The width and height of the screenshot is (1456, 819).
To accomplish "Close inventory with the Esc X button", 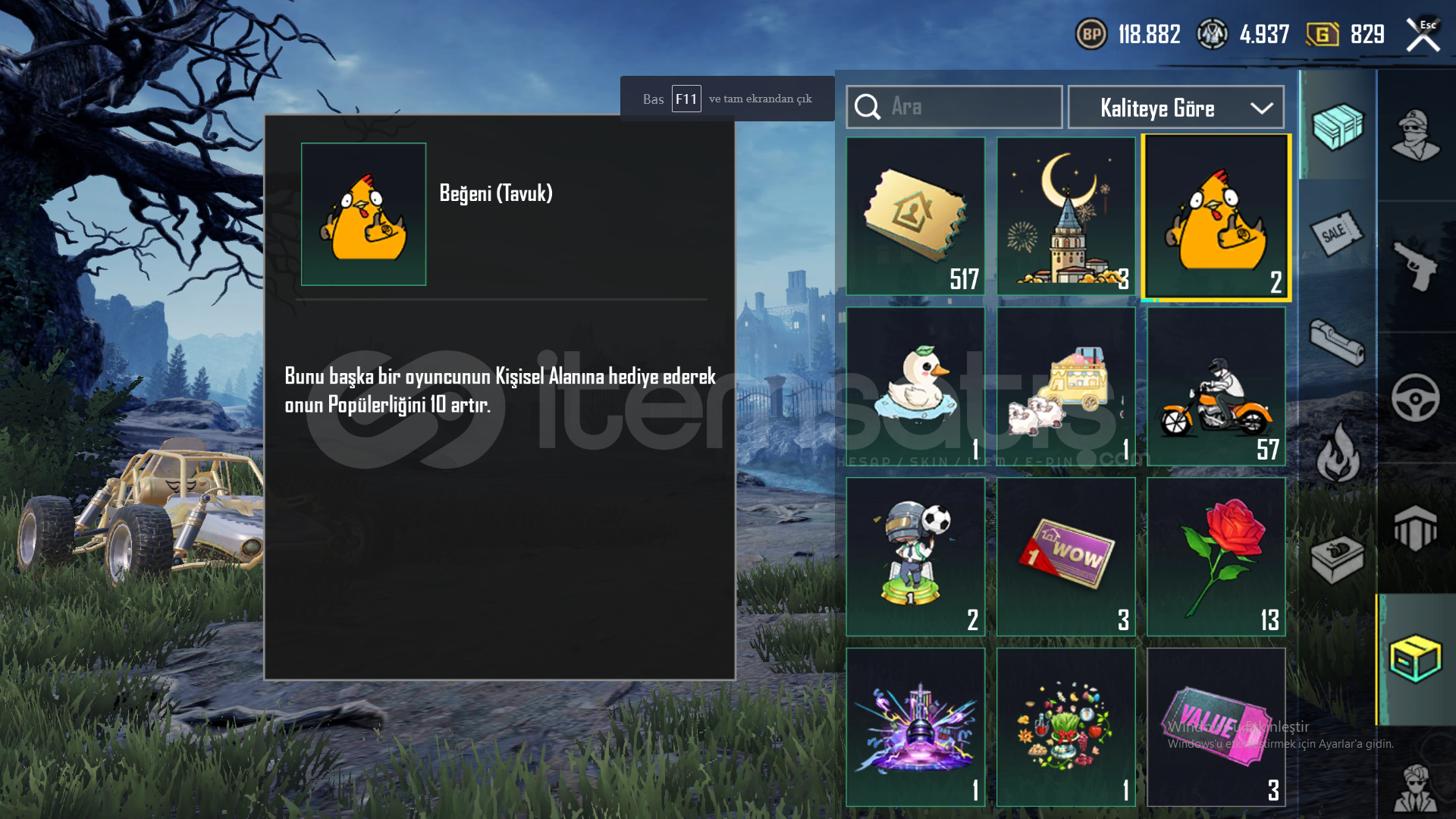I will point(1423,34).
